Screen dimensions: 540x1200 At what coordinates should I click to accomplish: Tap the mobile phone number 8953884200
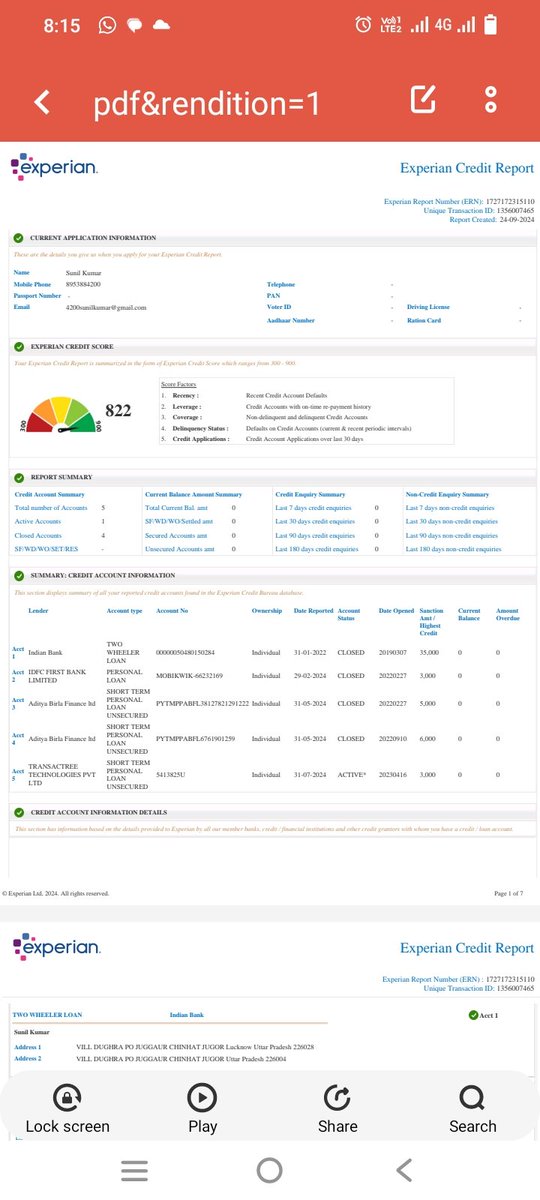(x=83, y=284)
